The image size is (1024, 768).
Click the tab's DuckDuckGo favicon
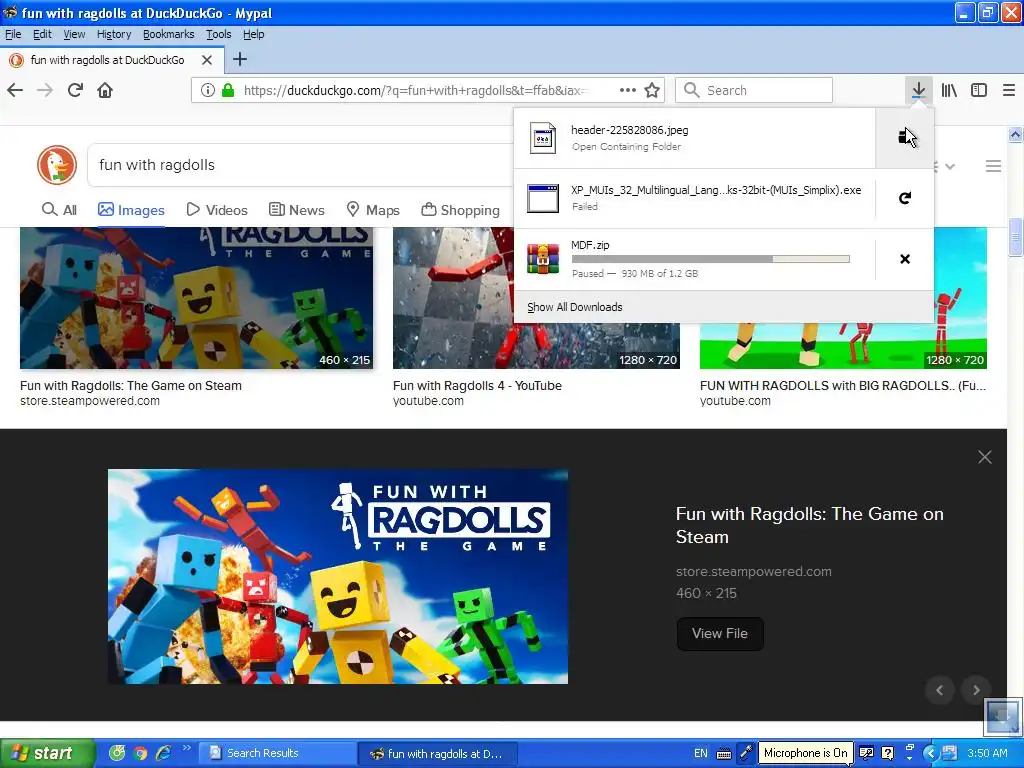point(16,60)
